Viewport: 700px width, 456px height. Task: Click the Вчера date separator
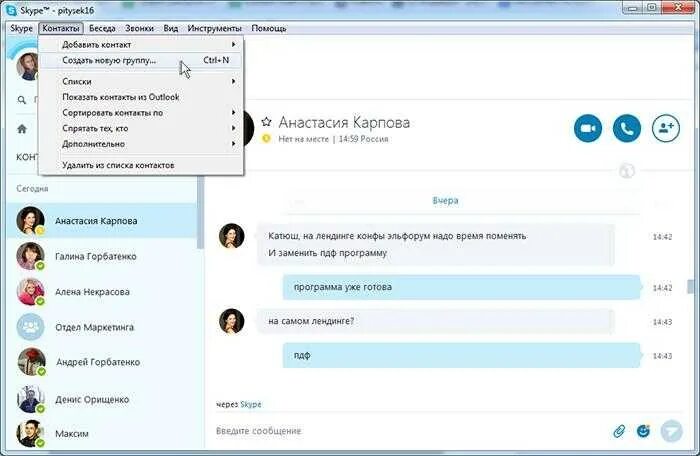click(445, 201)
